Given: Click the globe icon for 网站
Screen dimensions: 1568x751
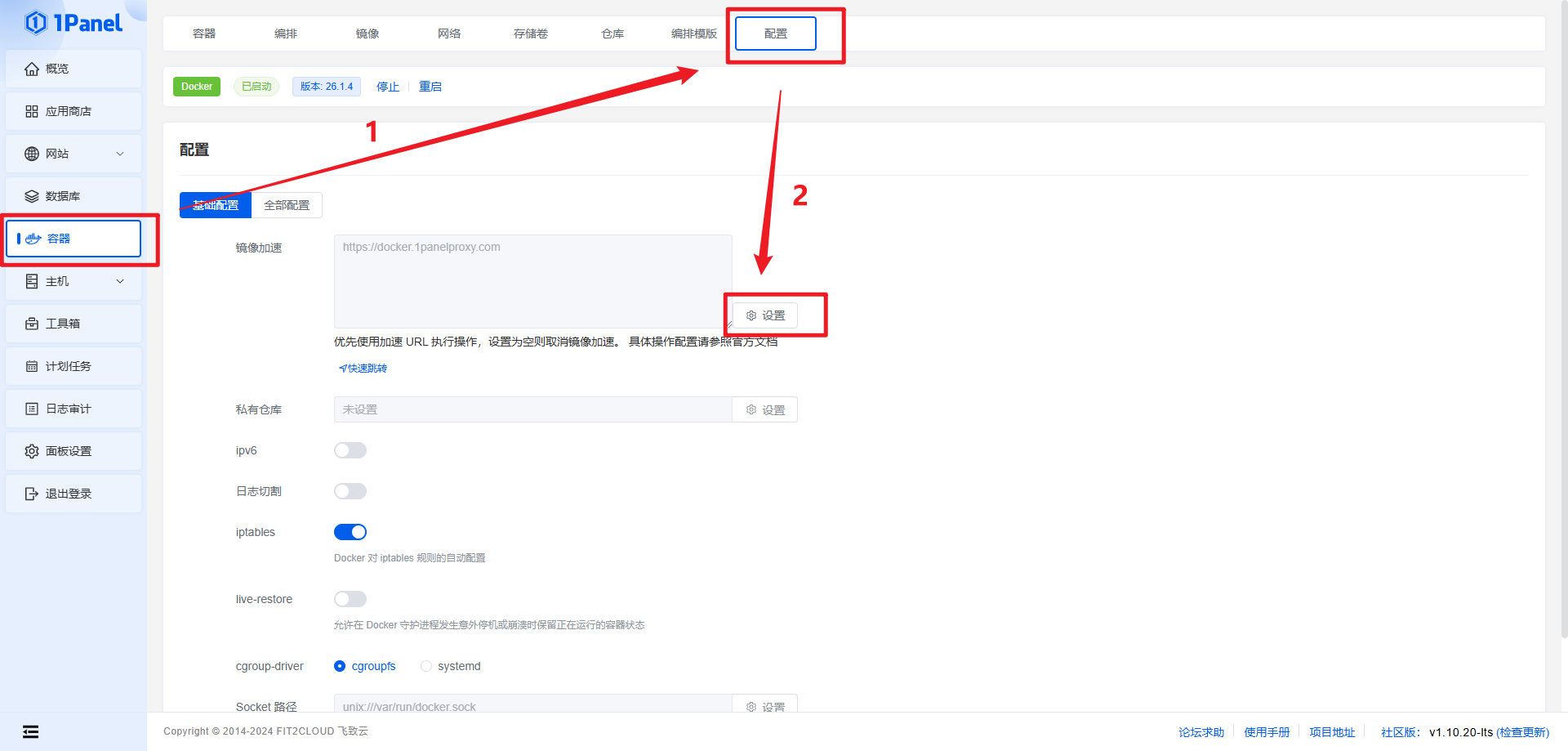Looking at the screenshot, I should tap(32, 154).
